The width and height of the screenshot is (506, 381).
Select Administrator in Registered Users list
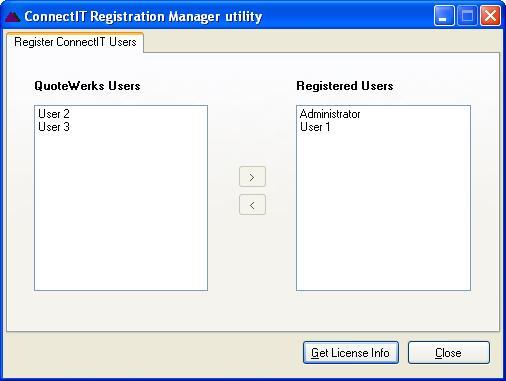[x=330, y=114]
